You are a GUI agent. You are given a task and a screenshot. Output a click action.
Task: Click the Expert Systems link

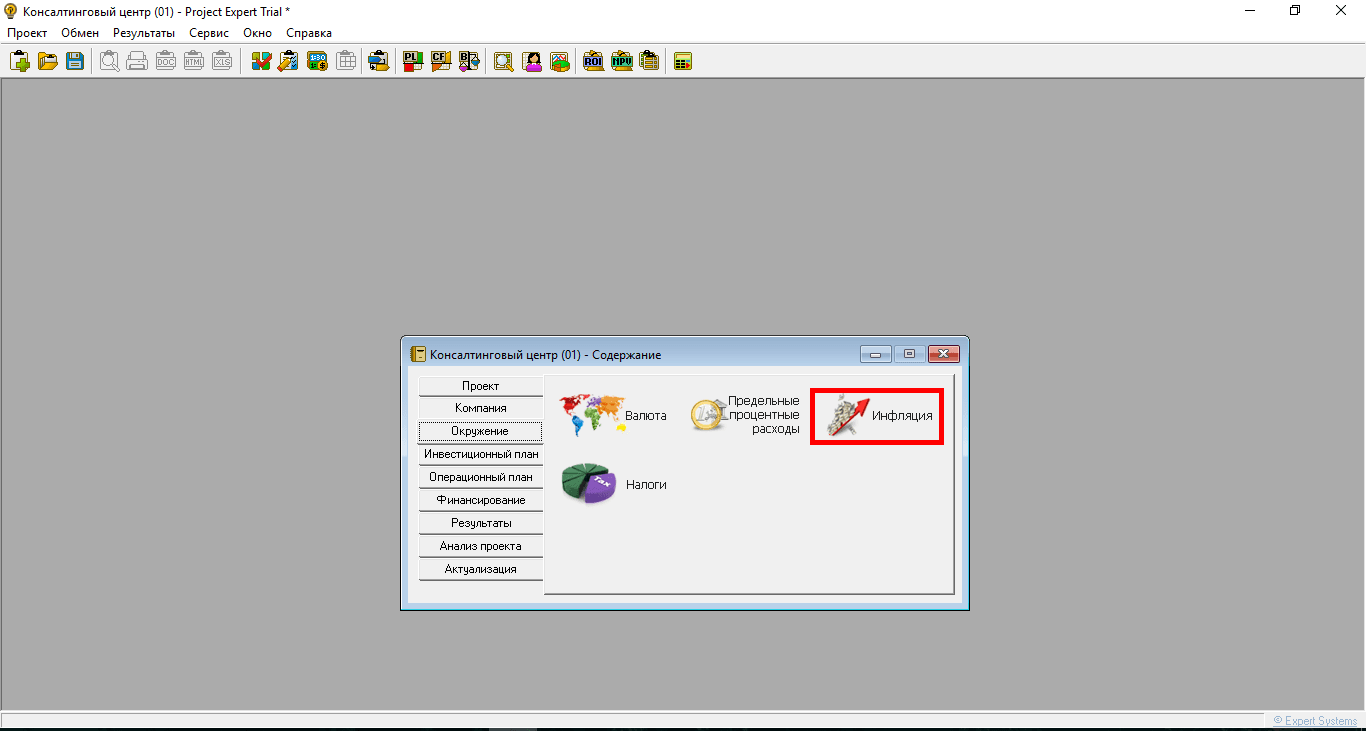[x=1315, y=721]
